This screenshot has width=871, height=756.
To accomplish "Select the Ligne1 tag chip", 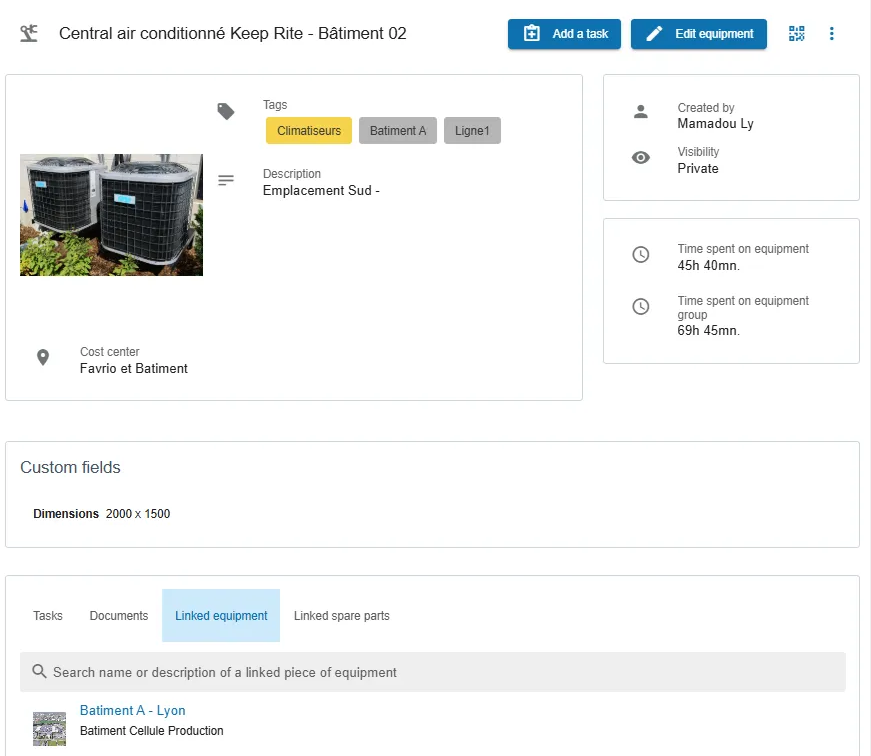I will pyautogui.click(x=472, y=131).
